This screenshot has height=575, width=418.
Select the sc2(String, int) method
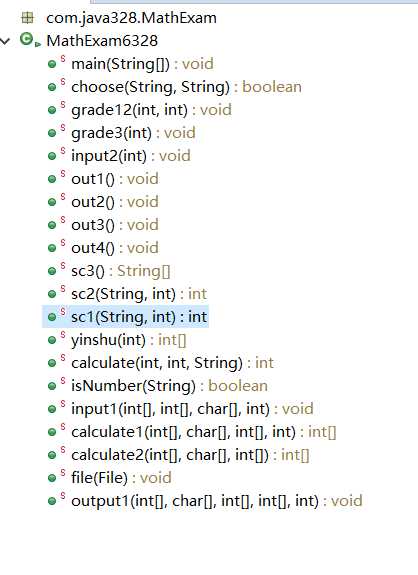[x=139, y=294]
